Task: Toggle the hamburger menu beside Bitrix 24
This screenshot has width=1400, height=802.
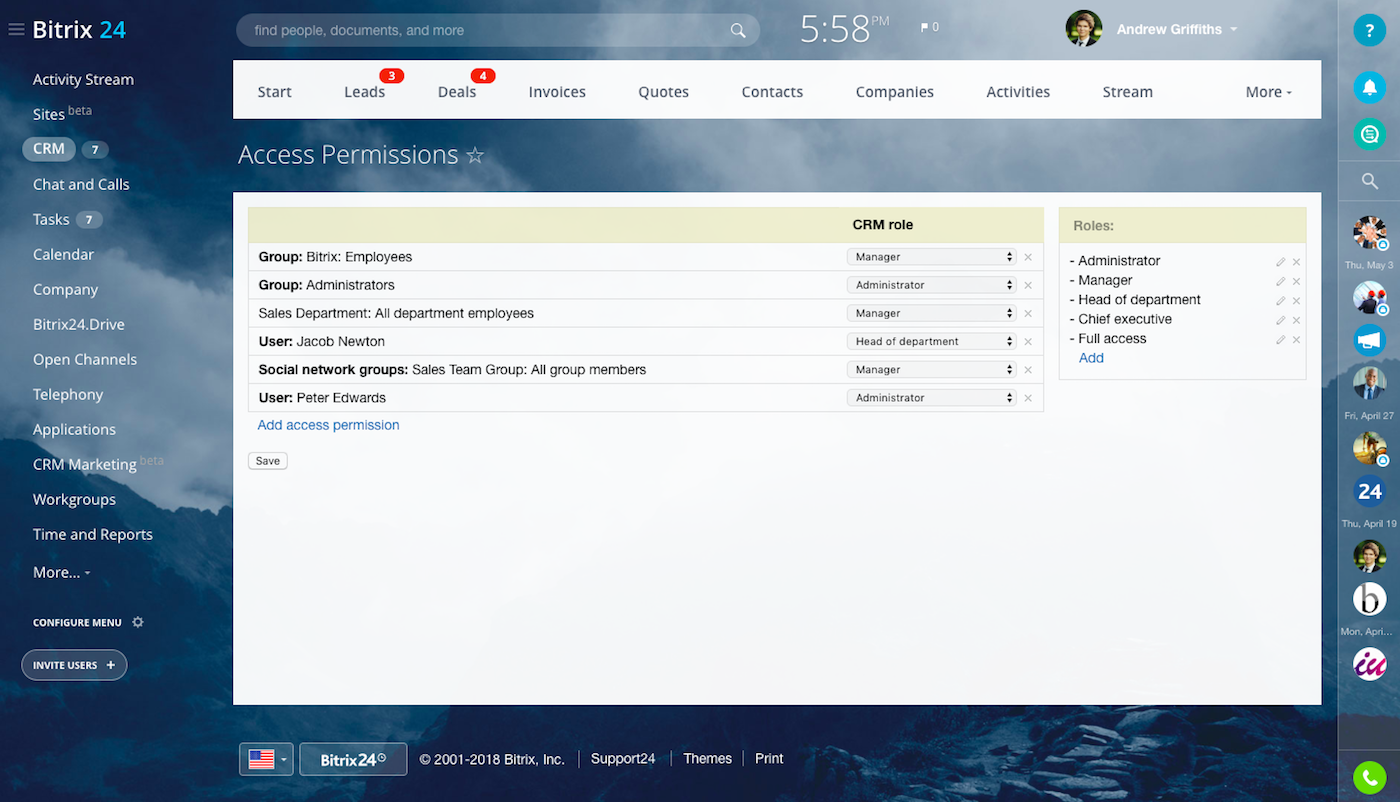Action: [x=16, y=30]
